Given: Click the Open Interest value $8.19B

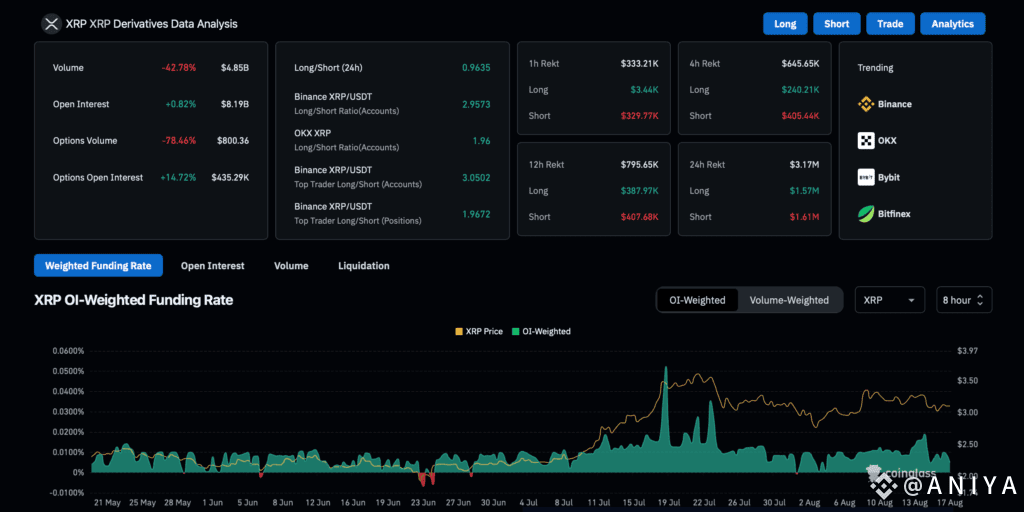Looking at the screenshot, I should [x=234, y=104].
